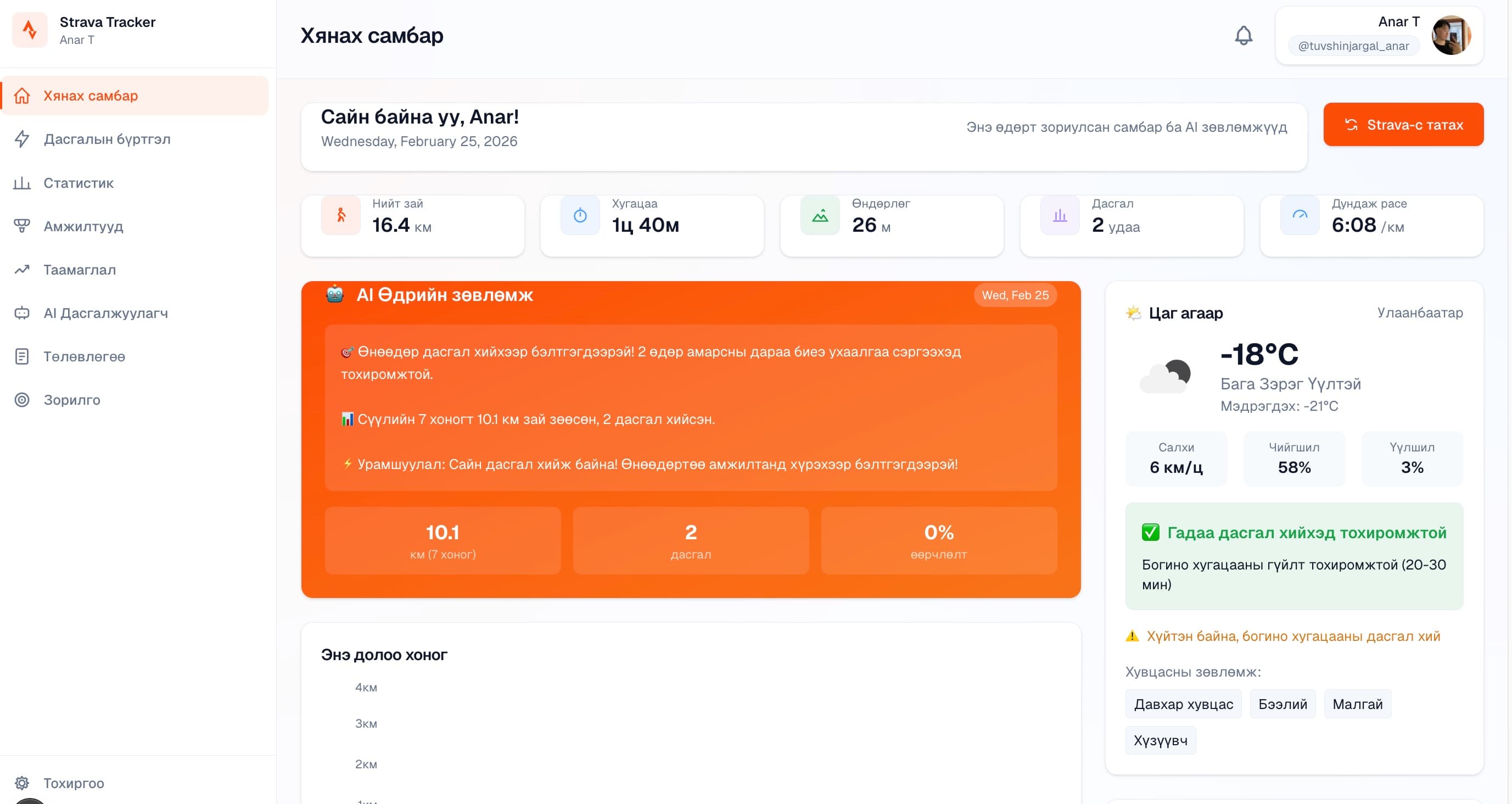
Task: Open the Тохиргоо settings gear
Action: tap(22, 783)
